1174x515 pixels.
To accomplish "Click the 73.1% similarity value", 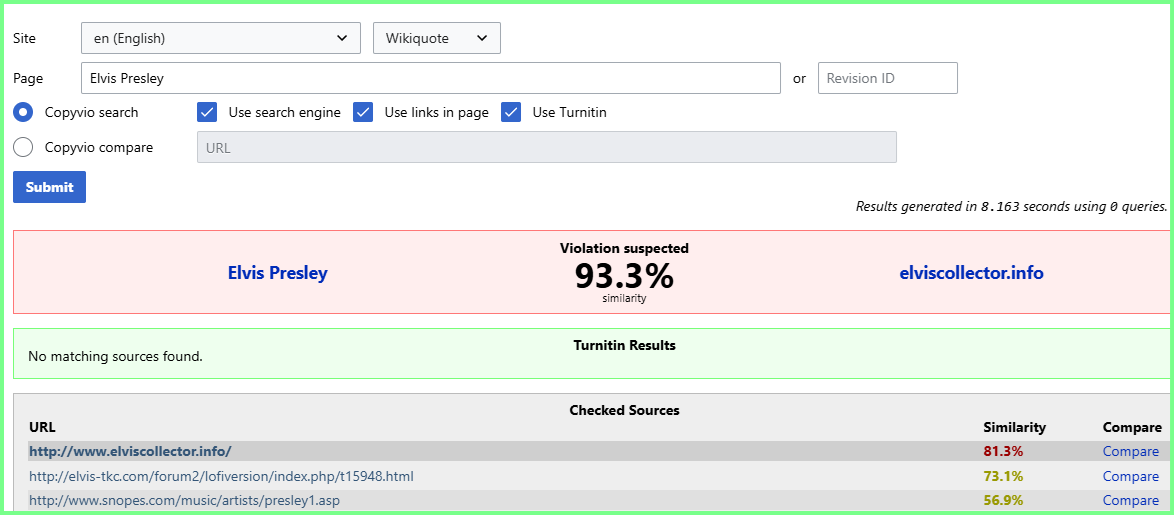I will click(1003, 476).
